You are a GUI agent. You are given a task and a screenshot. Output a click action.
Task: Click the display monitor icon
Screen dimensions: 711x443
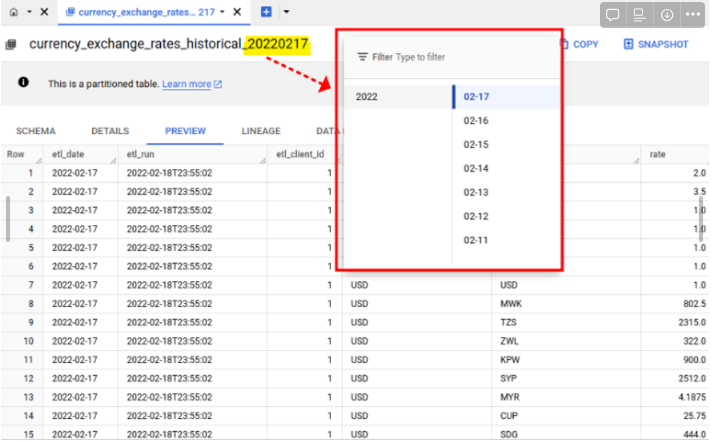click(x=639, y=15)
